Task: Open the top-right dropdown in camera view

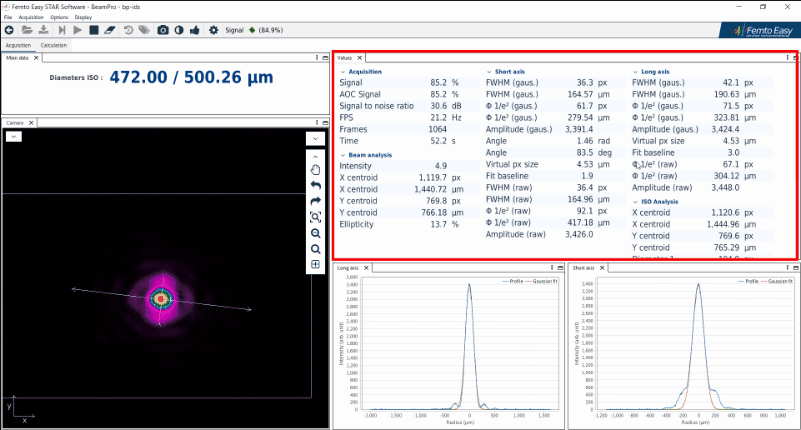Action: click(314, 138)
